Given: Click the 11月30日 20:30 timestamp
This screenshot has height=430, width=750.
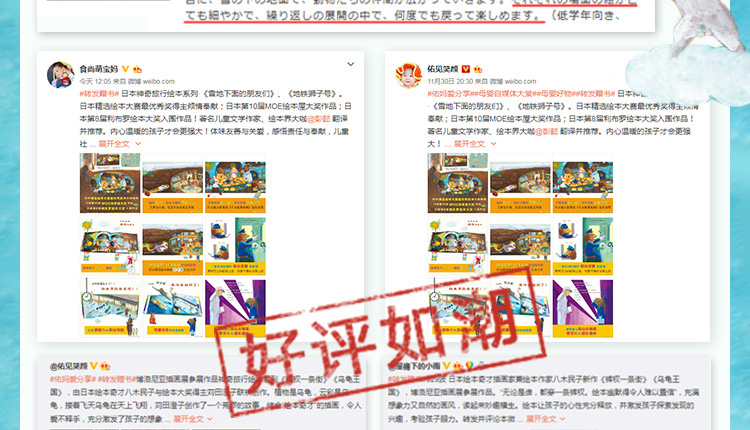Looking at the screenshot, I should [450, 81].
